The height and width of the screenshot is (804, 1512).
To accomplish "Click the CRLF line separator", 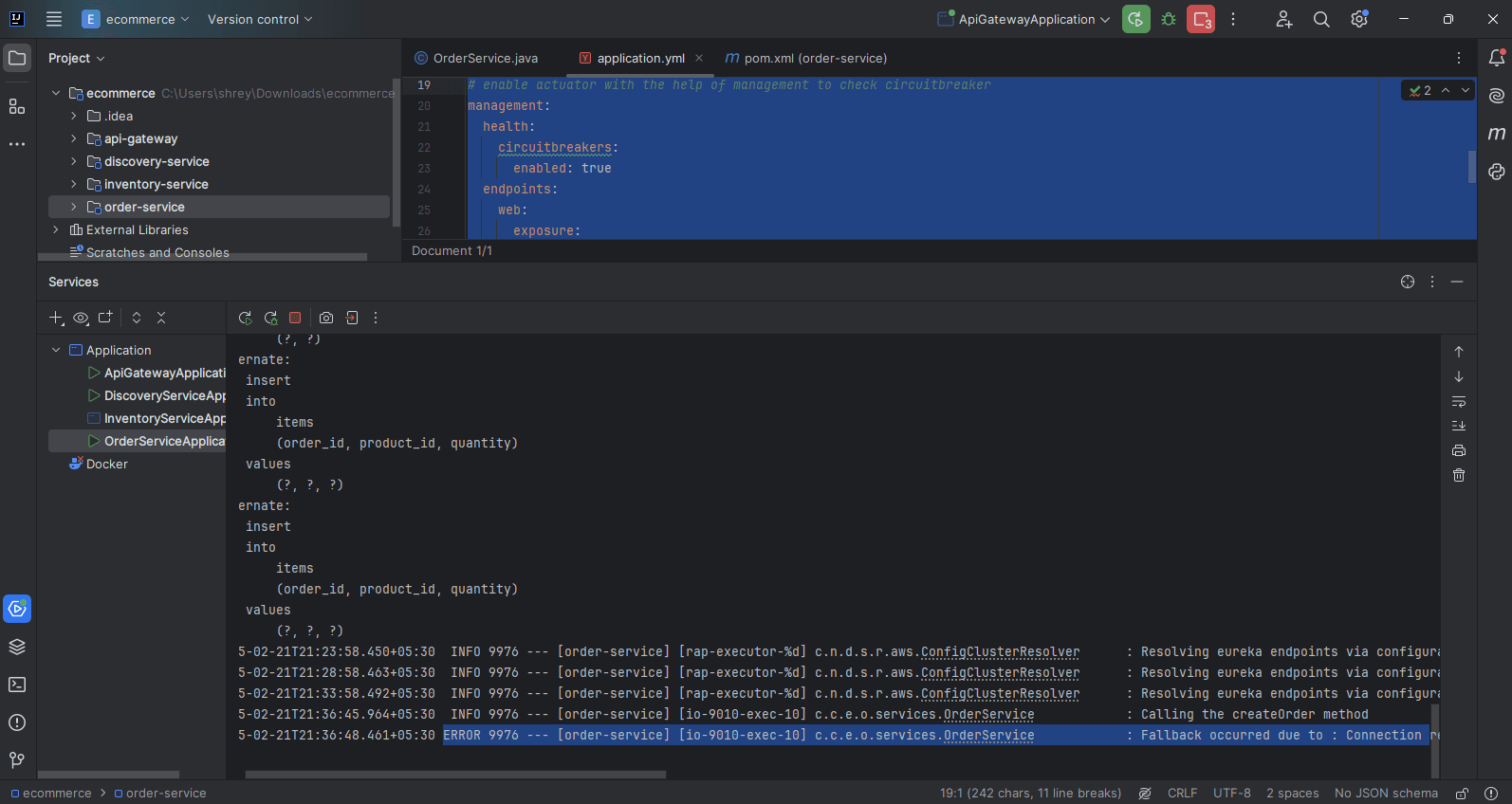I will point(1182,794).
